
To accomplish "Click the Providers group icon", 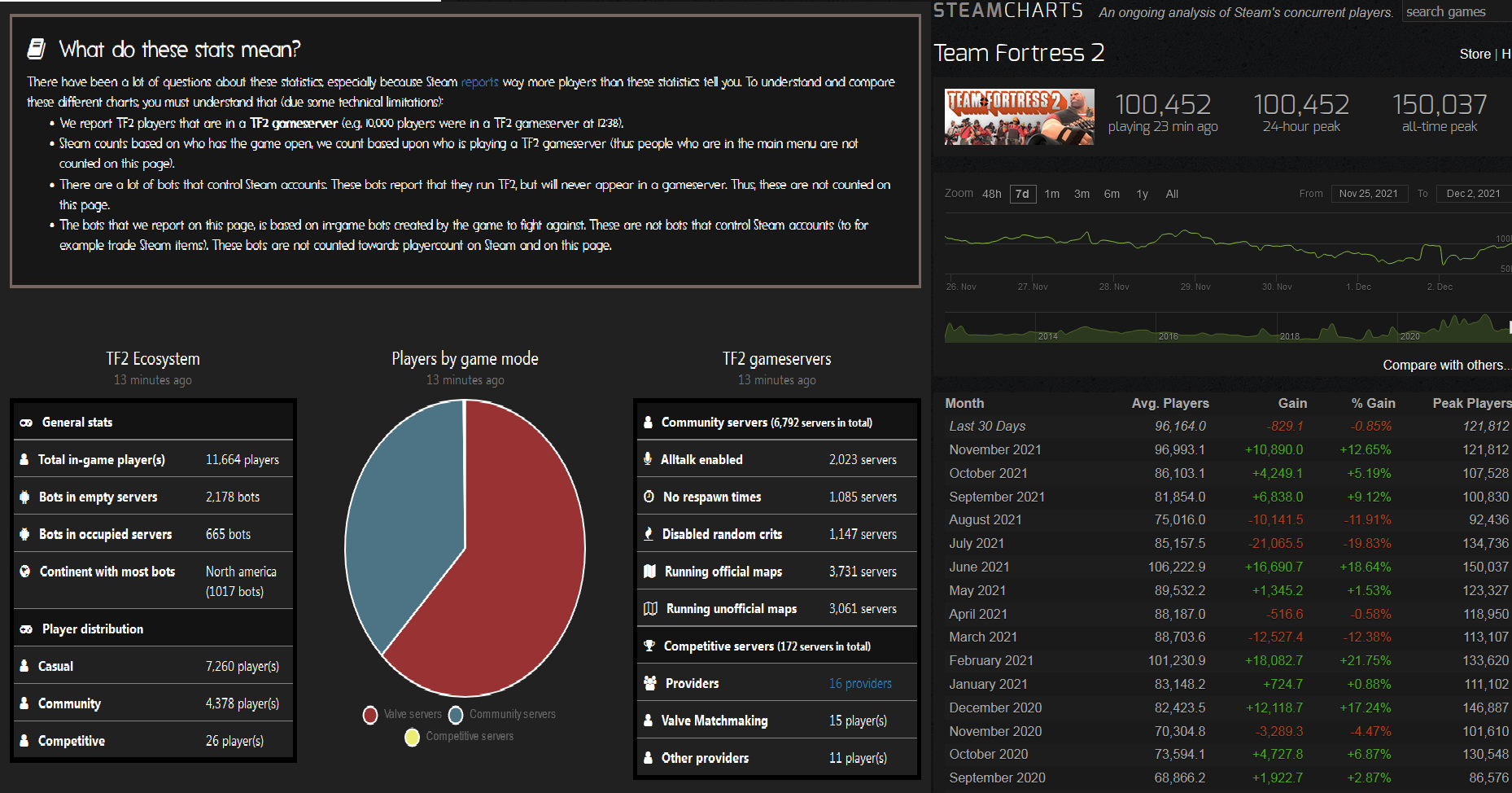I will [650, 683].
